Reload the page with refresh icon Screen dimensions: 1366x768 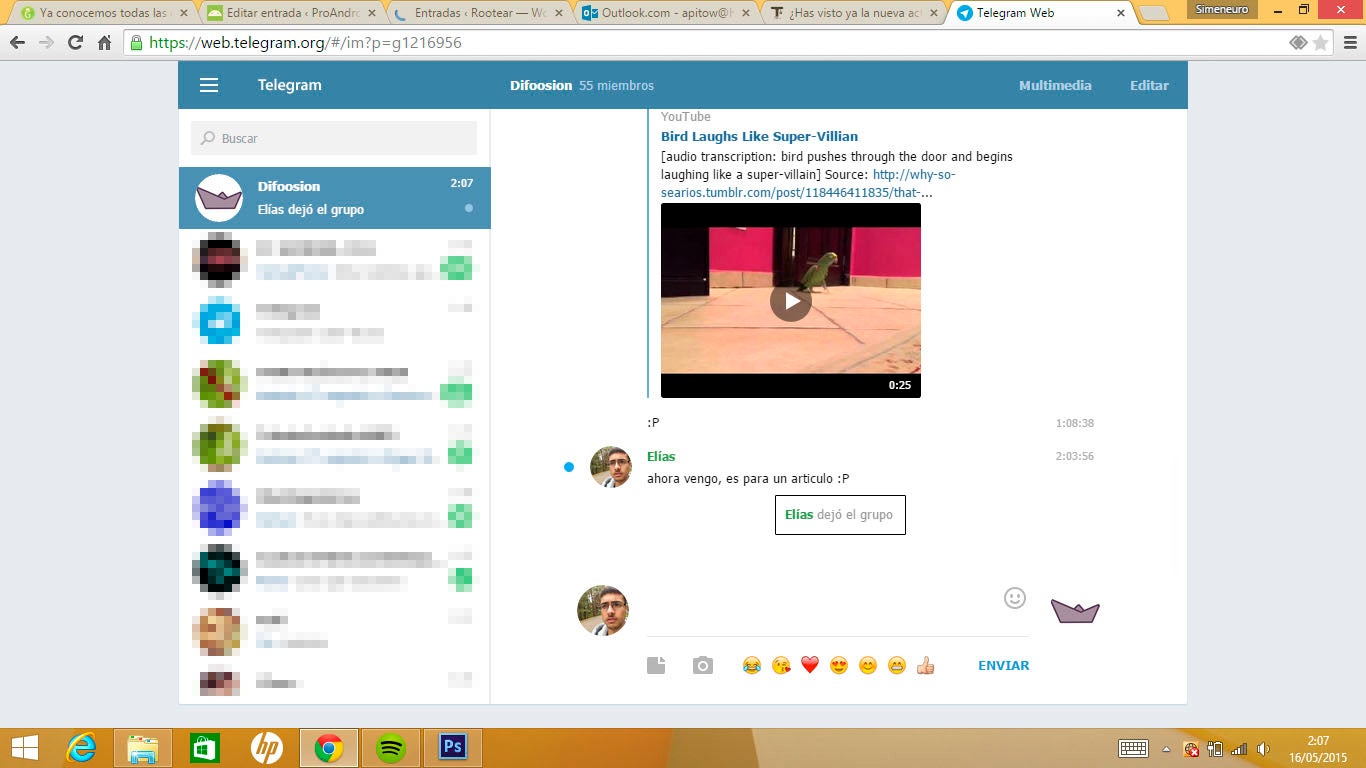tap(75, 43)
